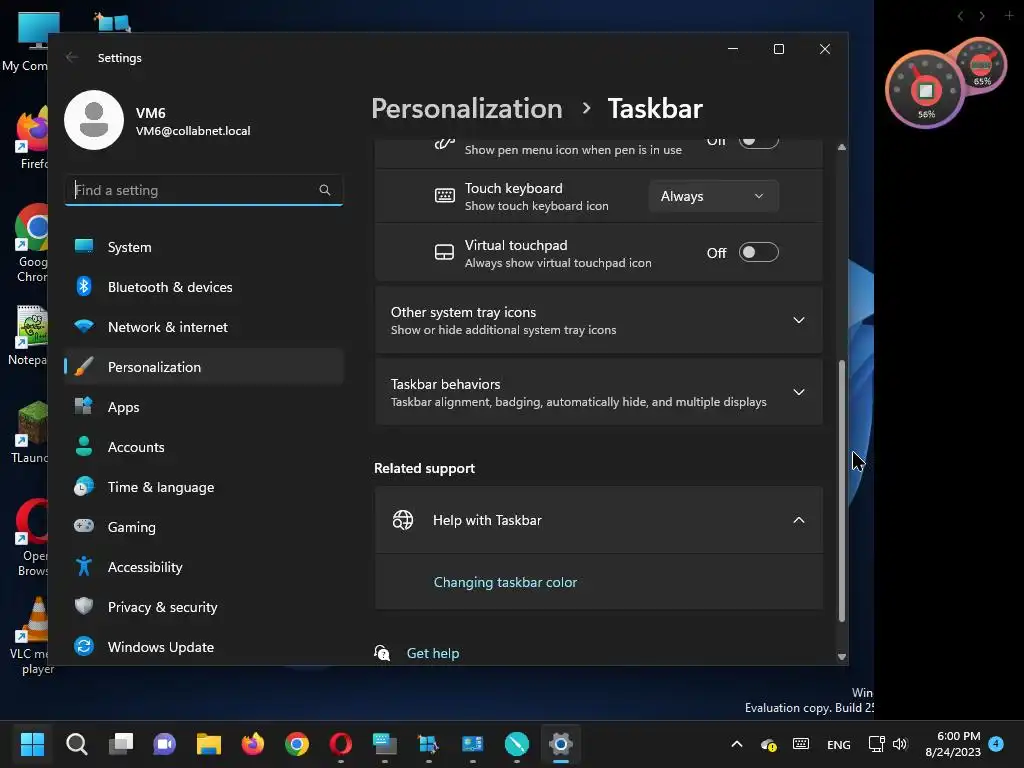This screenshot has width=1024, height=768.
Task: Switch to the Settings gear taskbar icon
Action: tap(561, 744)
